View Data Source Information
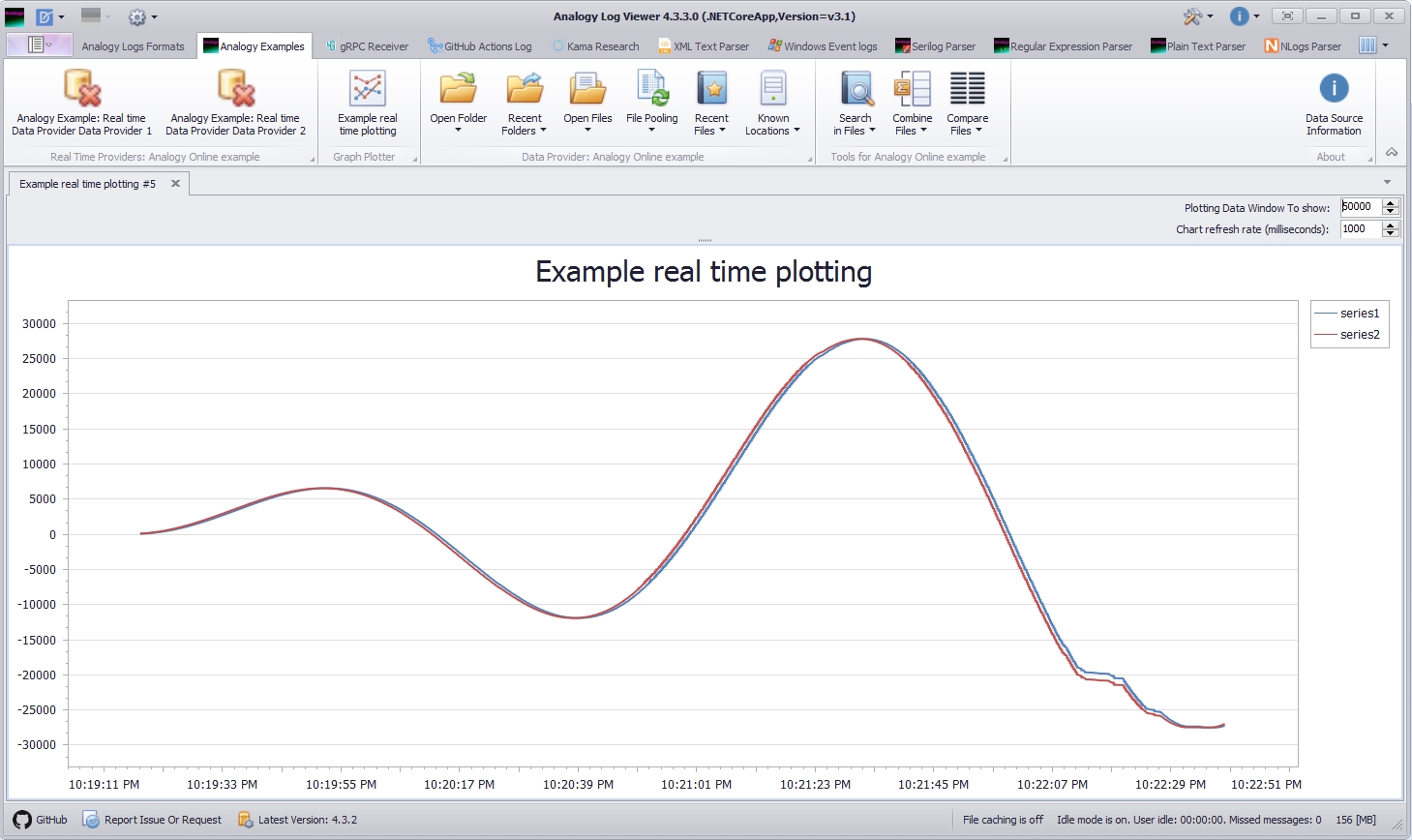1412x840 pixels. [1334, 102]
